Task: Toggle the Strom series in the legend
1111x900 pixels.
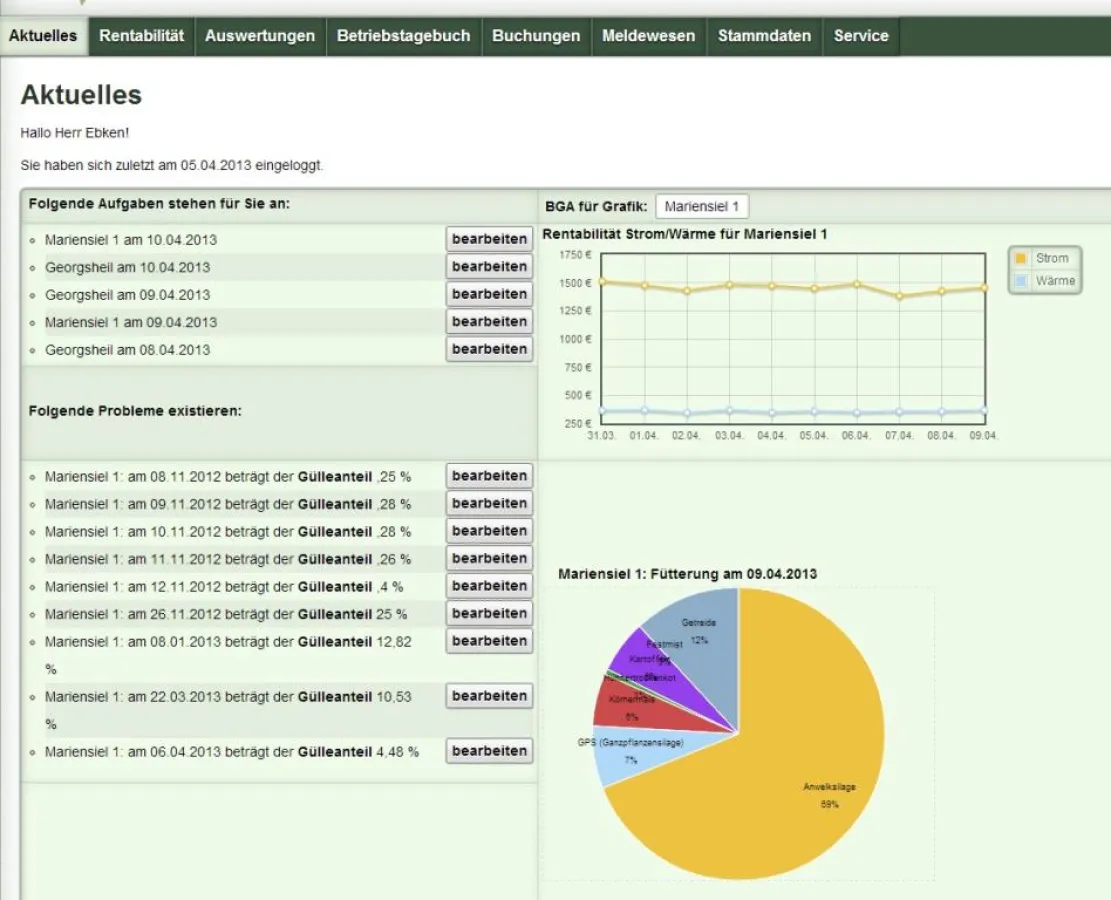Action: [x=1044, y=257]
